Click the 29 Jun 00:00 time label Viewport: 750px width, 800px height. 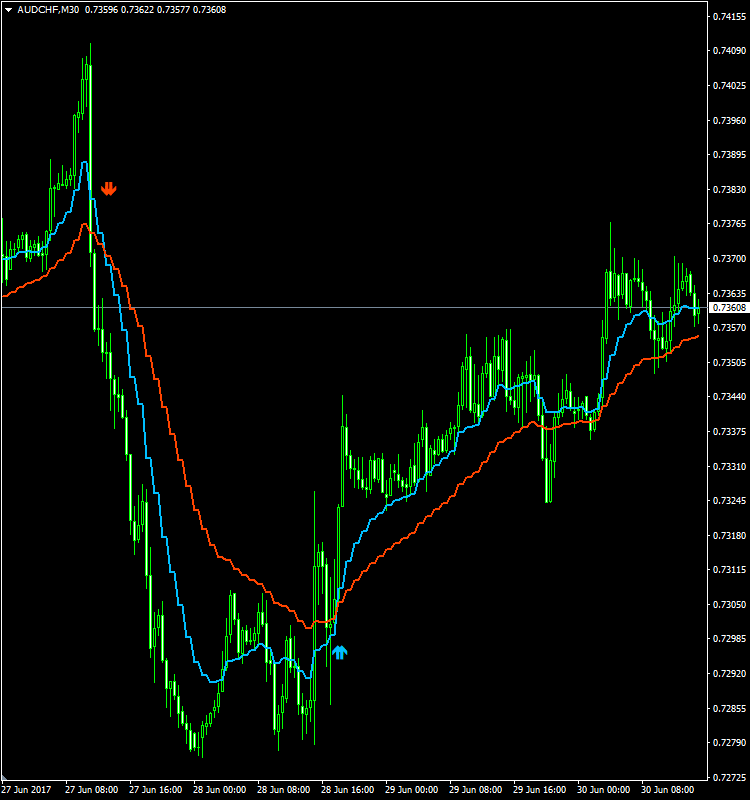click(411, 790)
